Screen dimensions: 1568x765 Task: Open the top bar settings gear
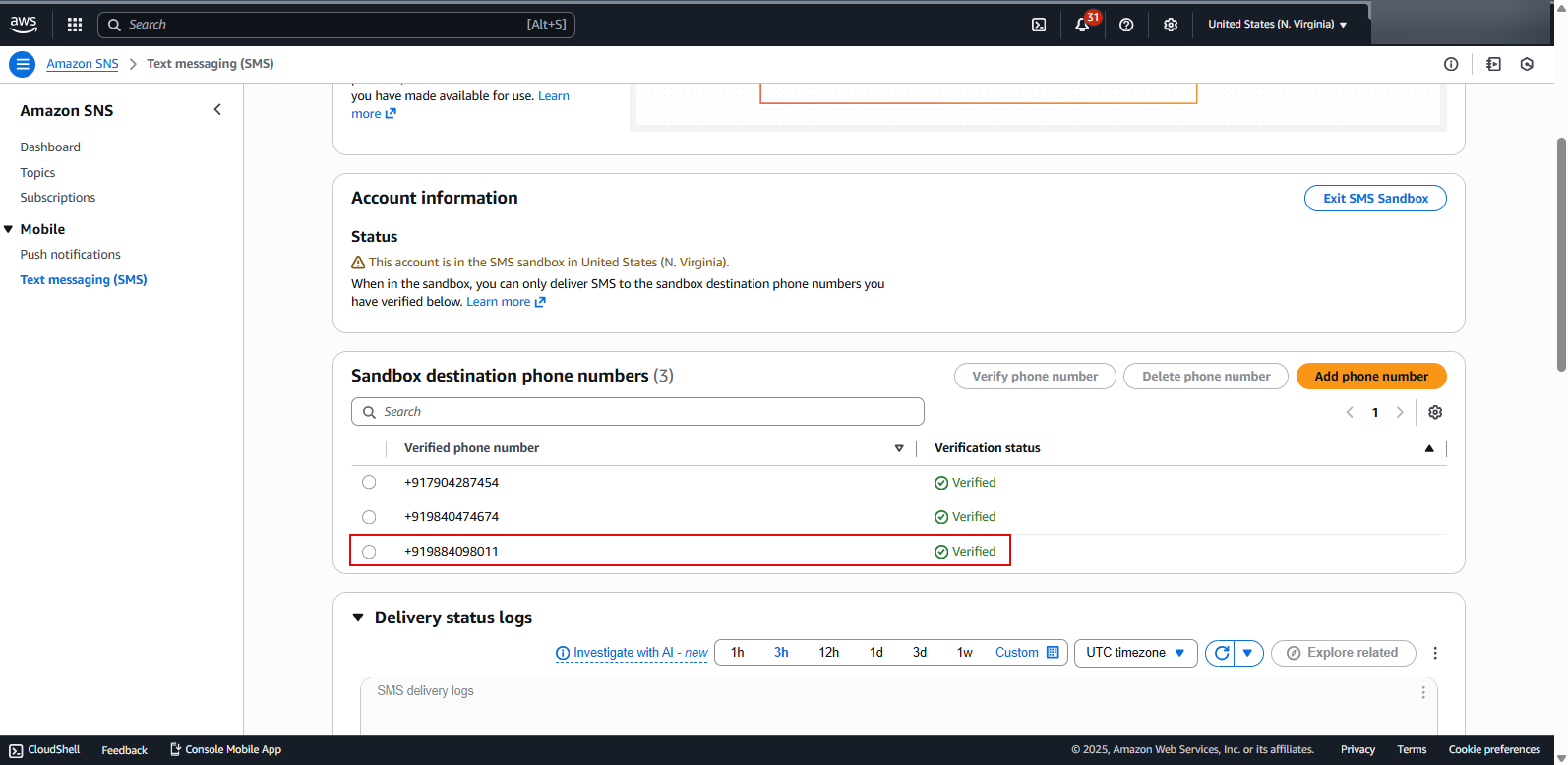pyautogui.click(x=1171, y=25)
